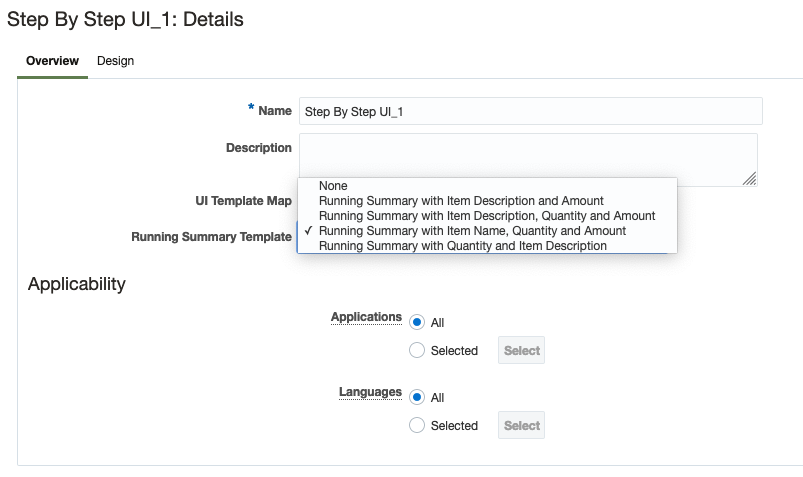
Task: Choose the Selected radio under Languages
Action: point(417,426)
